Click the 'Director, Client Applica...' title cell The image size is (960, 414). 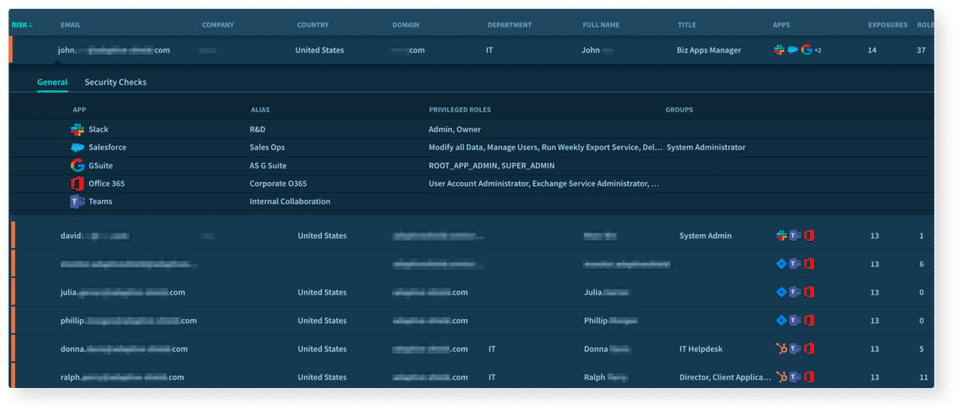pyautogui.click(x=725, y=377)
